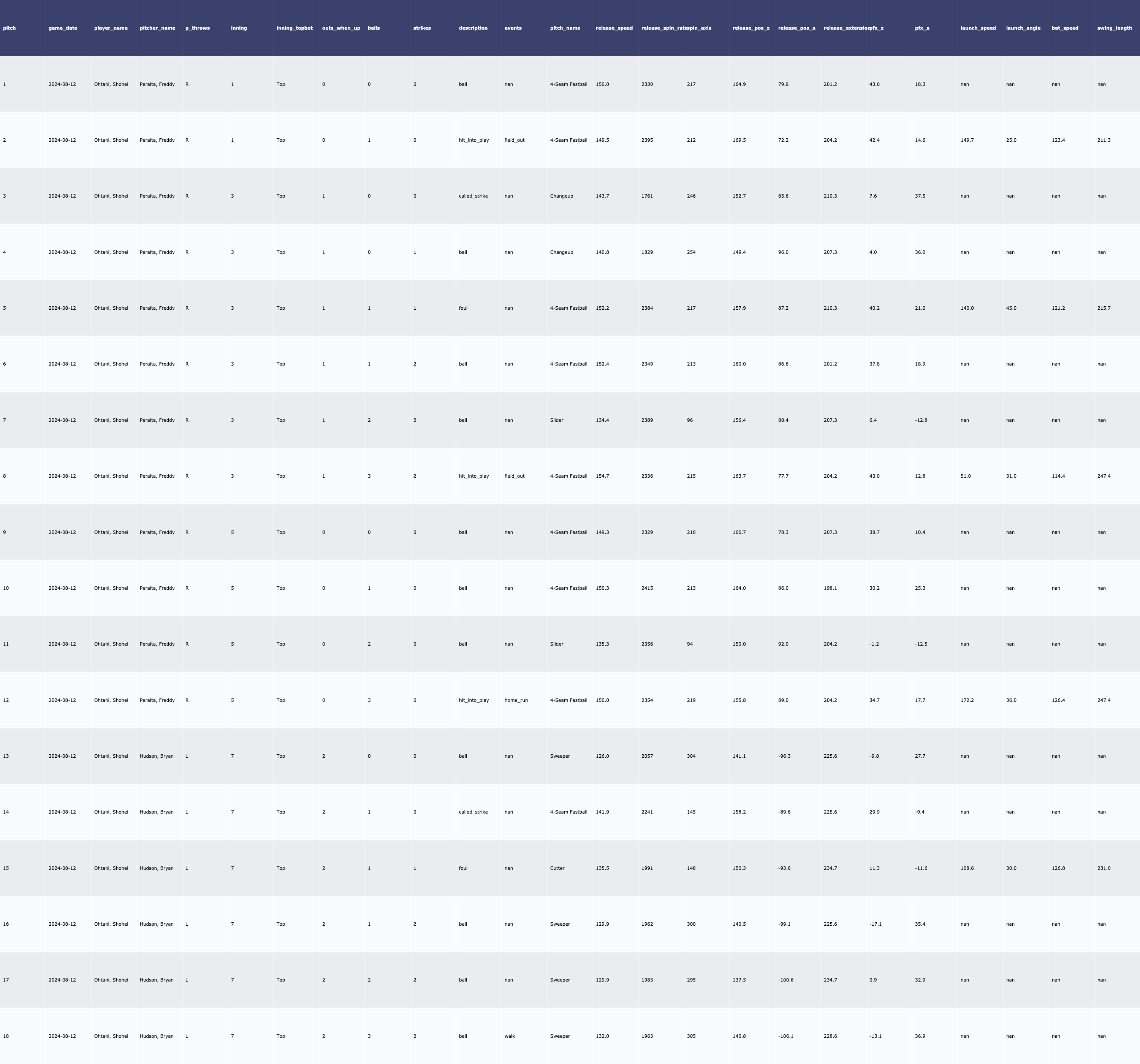1140x1064 pixels.
Task: Click the Cutter pitch name cell
Action: [x=557, y=868]
